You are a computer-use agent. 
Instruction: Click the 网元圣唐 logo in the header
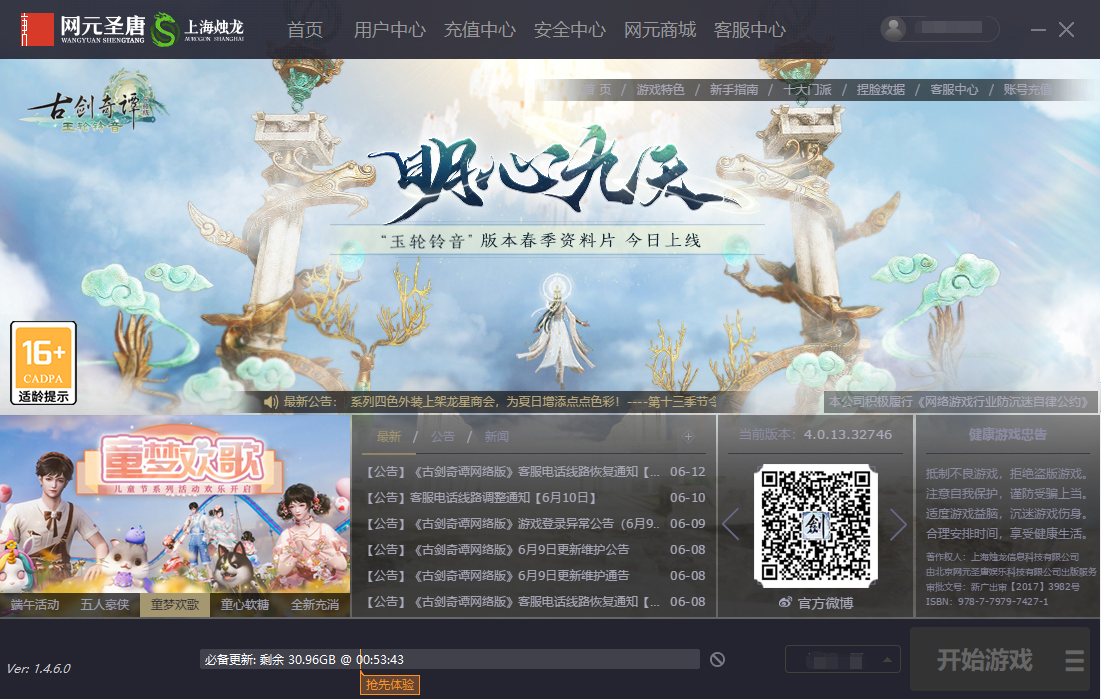(x=83, y=30)
